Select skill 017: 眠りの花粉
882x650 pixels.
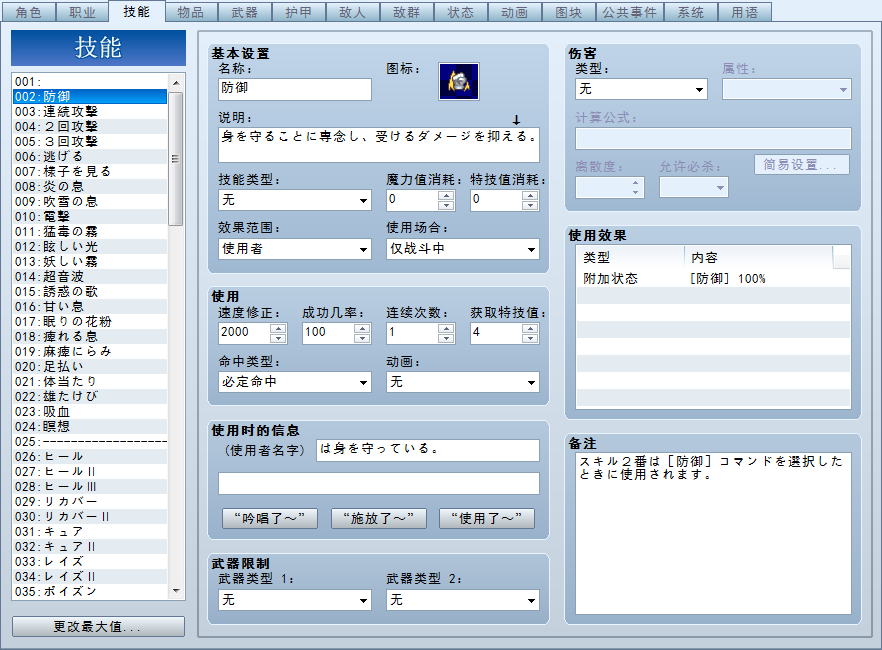pos(90,322)
